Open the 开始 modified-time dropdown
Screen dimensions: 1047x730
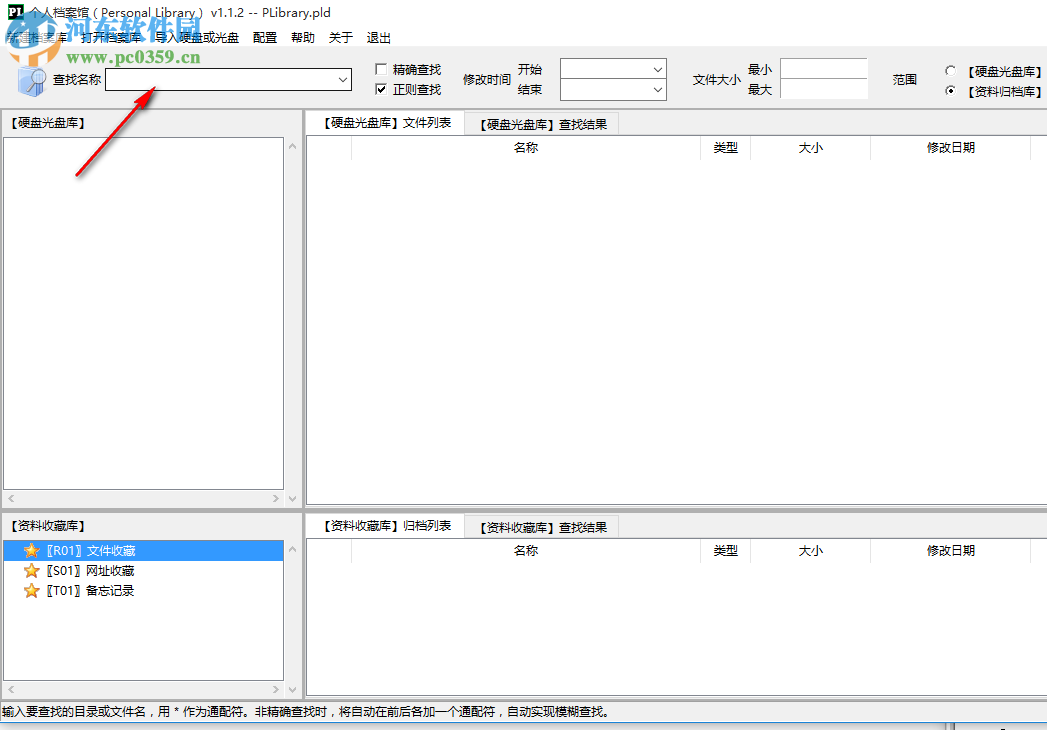tap(658, 70)
